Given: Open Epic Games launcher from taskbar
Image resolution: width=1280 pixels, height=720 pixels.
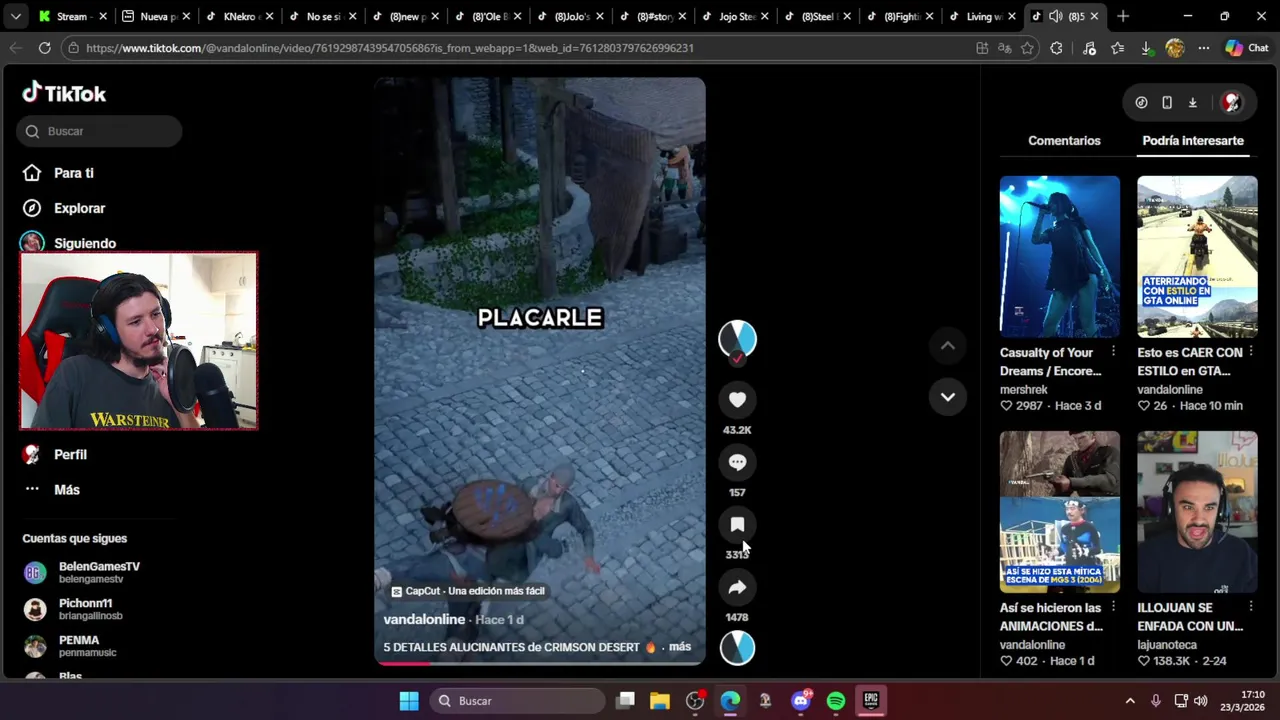Looking at the screenshot, I should pos(871,701).
